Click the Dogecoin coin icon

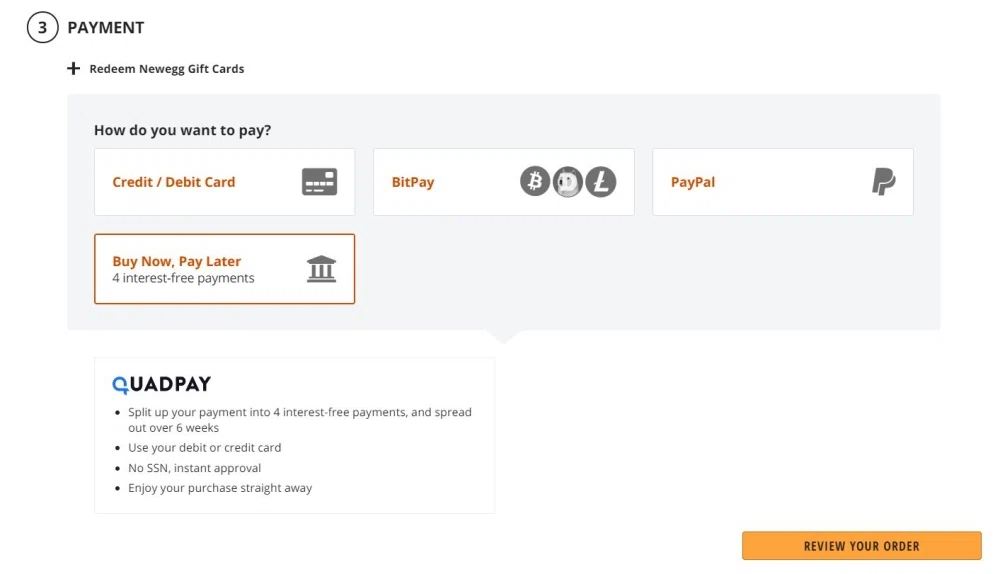click(x=568, y=182)
